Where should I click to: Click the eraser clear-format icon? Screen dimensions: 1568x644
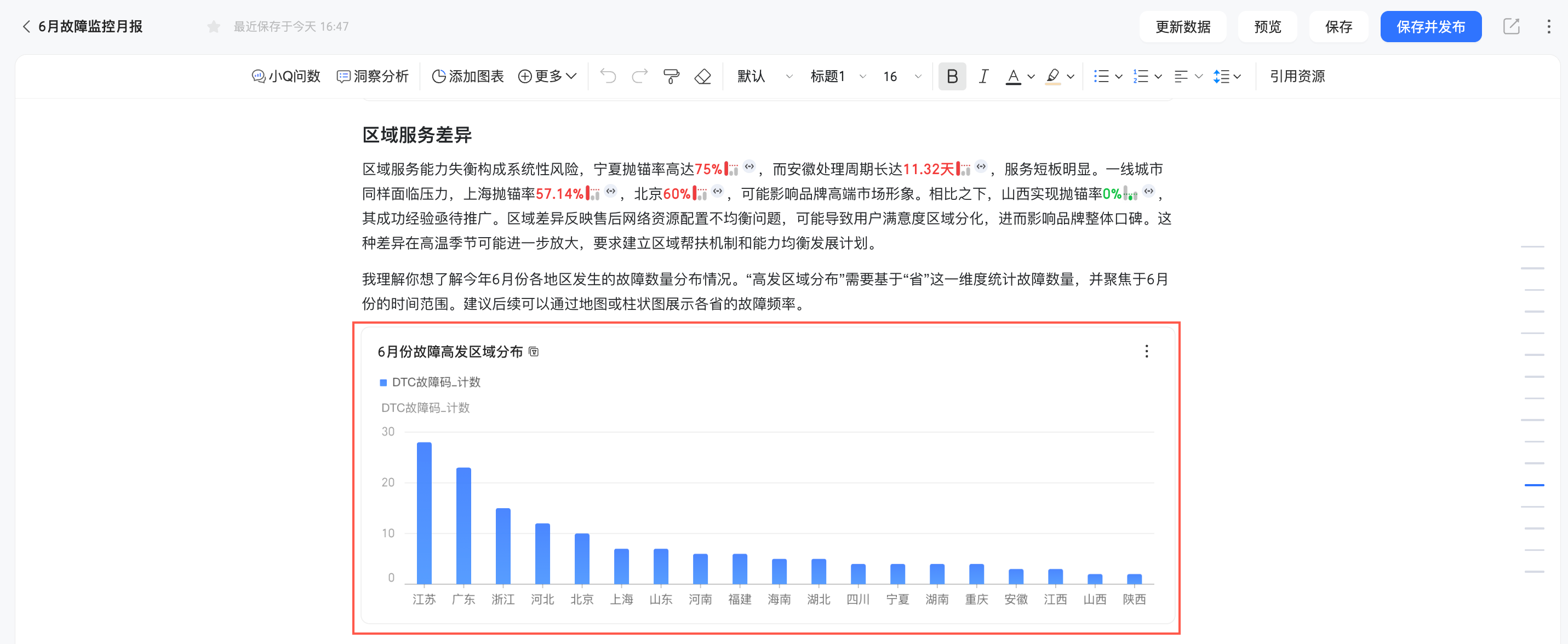[x=702, y=76]
